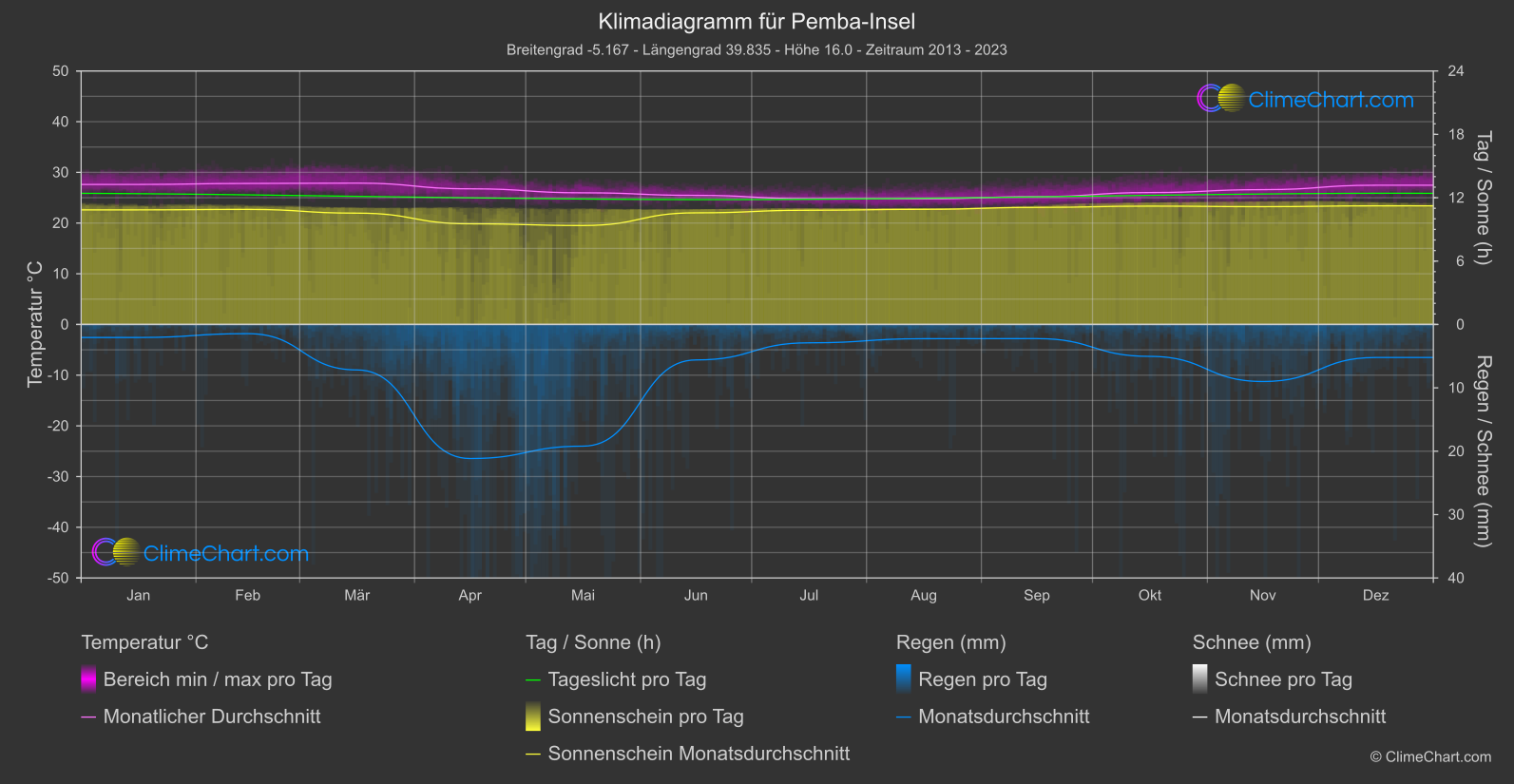Click the ClimeChart logo icon top right
The image size is (1514, 784).
(1220, 99)
